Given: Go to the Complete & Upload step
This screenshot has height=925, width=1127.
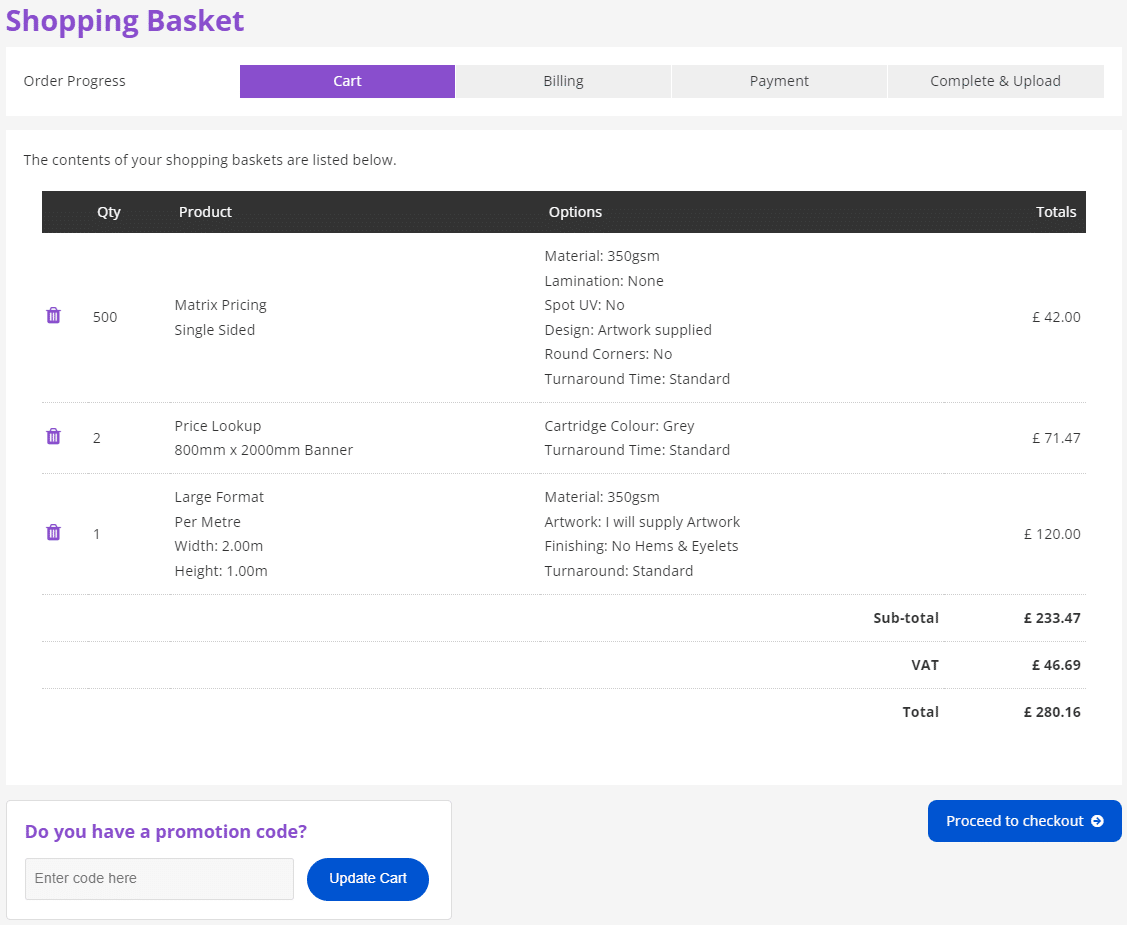Looking at the screenshot, I should [x=995, y=81].
